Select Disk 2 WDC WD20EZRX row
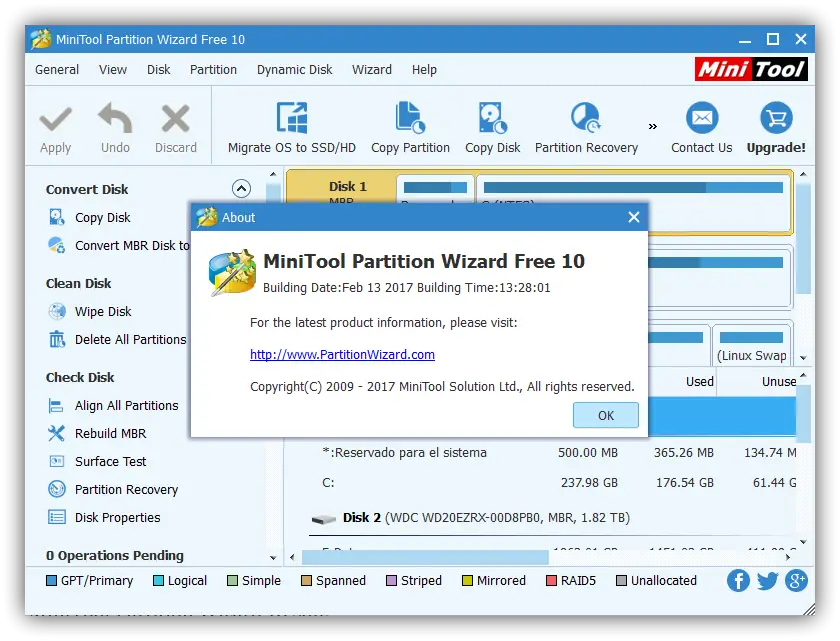The width and height of the screenshot is (840, 641). click(x=554, y=518)
